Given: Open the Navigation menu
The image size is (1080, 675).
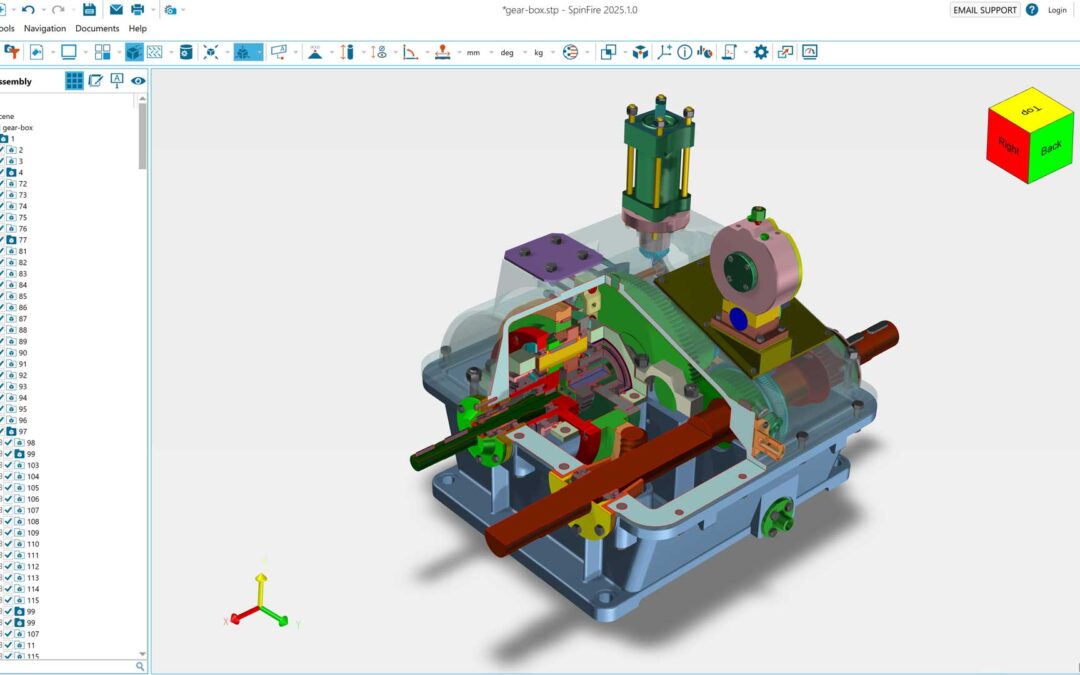Looking at the screenshot, I should (x=45, y=28).
